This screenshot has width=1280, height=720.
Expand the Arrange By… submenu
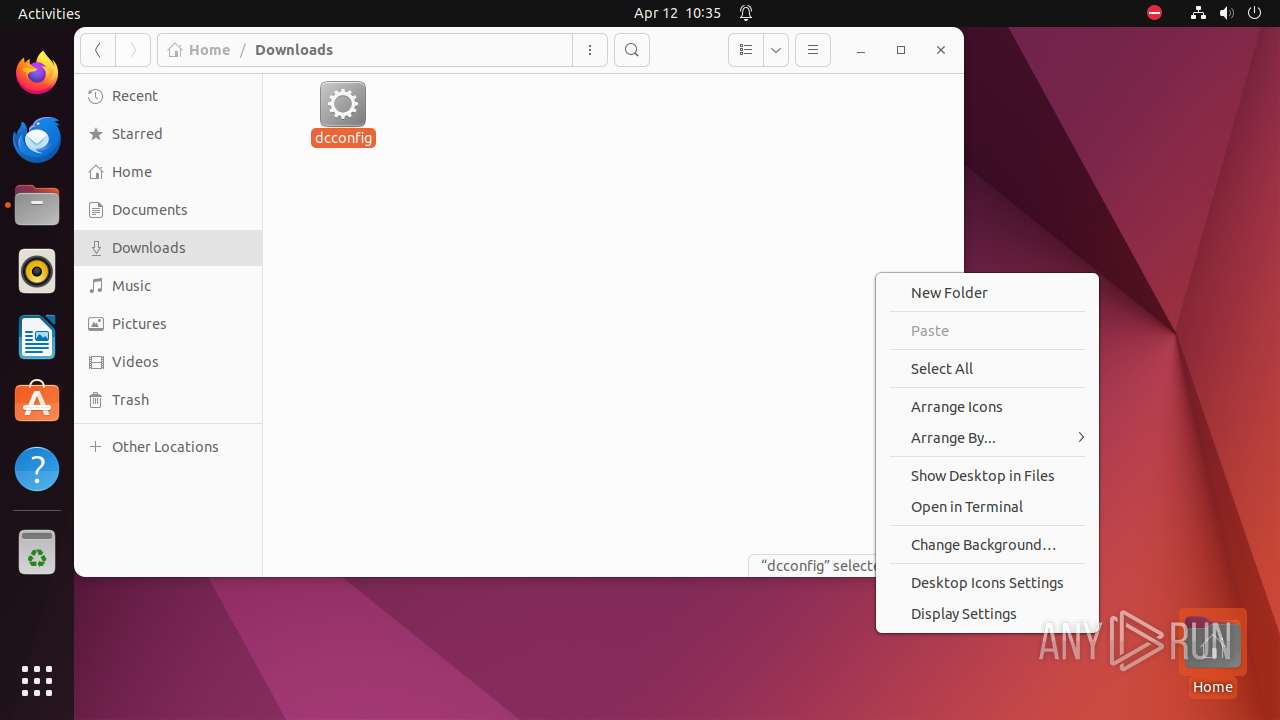pos(987,438)
